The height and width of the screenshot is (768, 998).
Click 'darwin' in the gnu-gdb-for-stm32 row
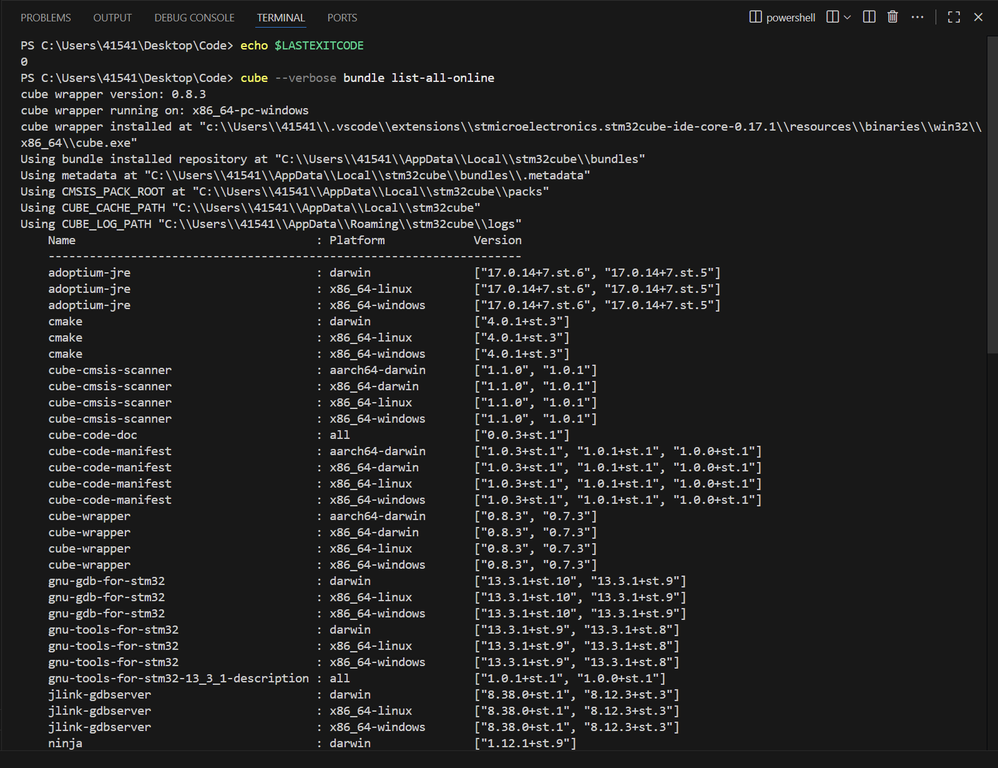tap(350, 581)
